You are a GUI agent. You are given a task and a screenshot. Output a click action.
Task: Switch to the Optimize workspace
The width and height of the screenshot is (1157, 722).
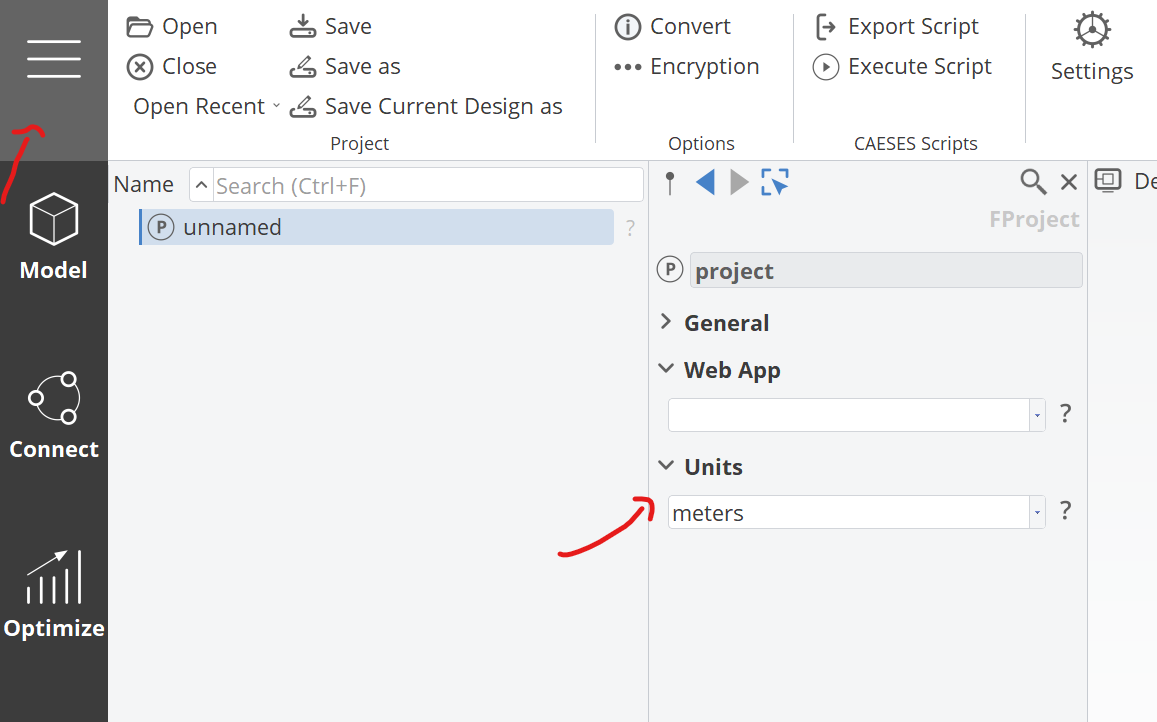[x=54, y=595]
